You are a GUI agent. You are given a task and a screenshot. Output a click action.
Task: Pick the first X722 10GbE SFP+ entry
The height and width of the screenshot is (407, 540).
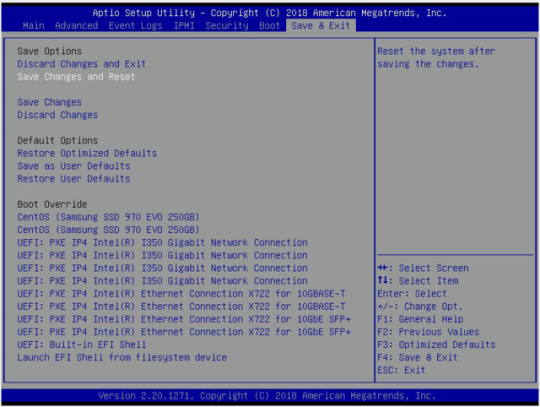coord(184,319)
